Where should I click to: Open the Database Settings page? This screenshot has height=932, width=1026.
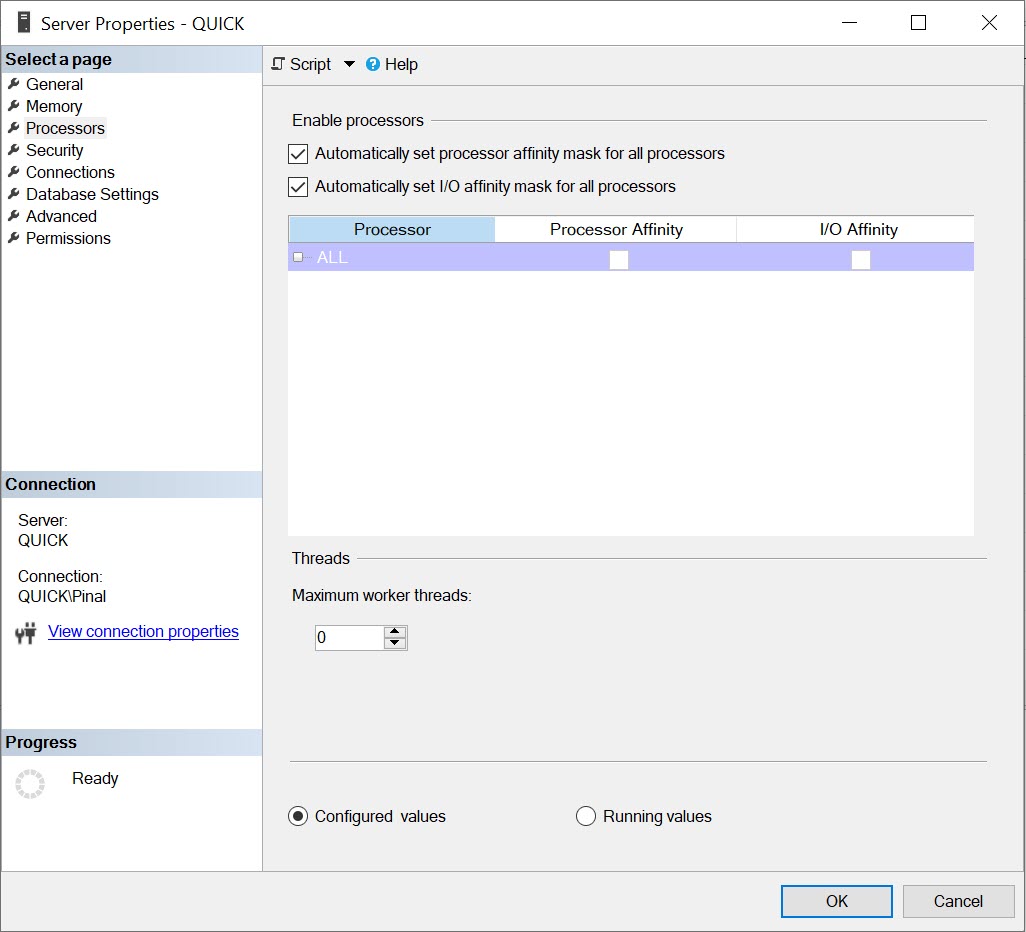point(92,194)
